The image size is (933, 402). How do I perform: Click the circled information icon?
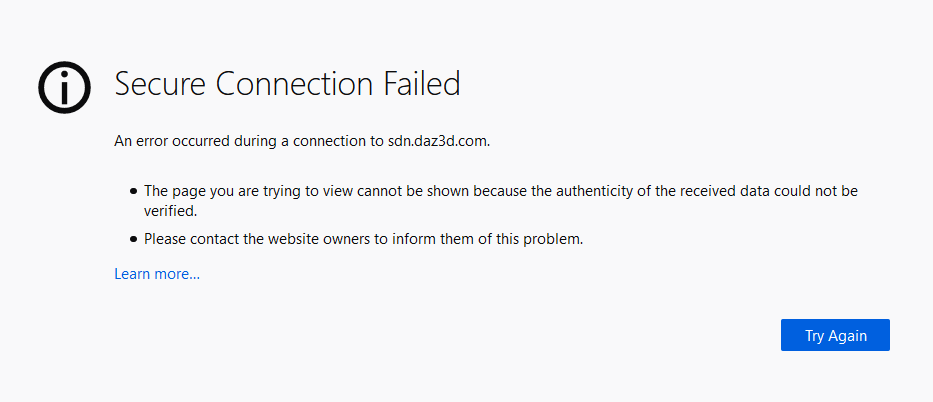(64, 86)
